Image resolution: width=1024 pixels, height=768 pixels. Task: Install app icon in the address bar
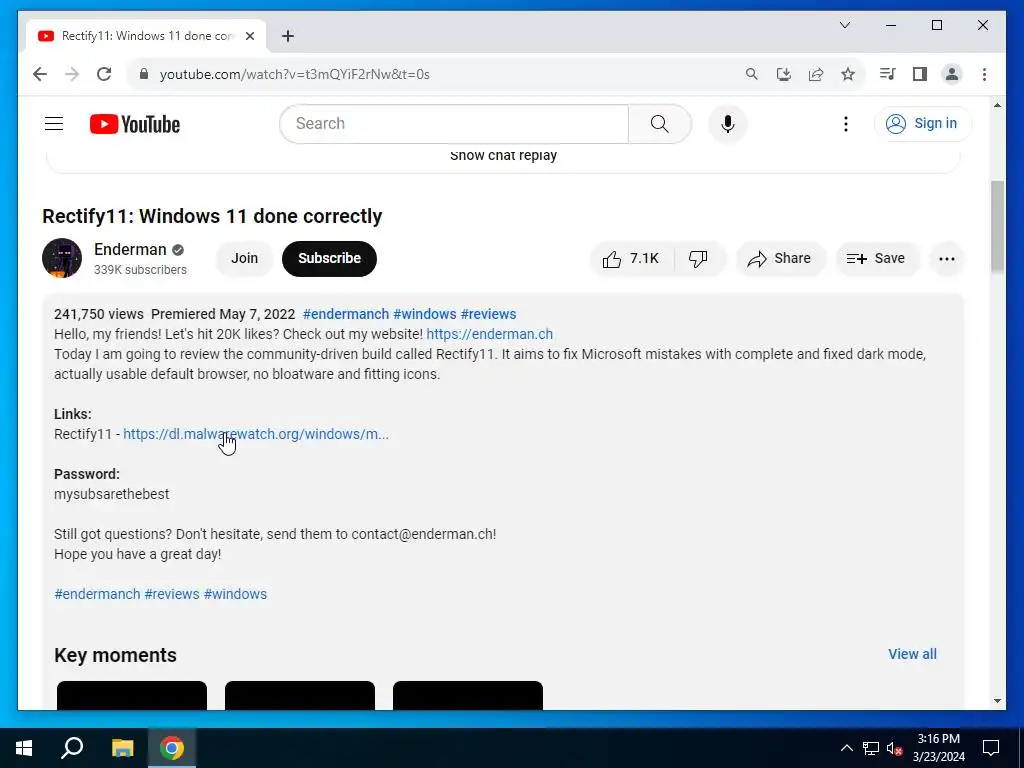coord(784,74)
